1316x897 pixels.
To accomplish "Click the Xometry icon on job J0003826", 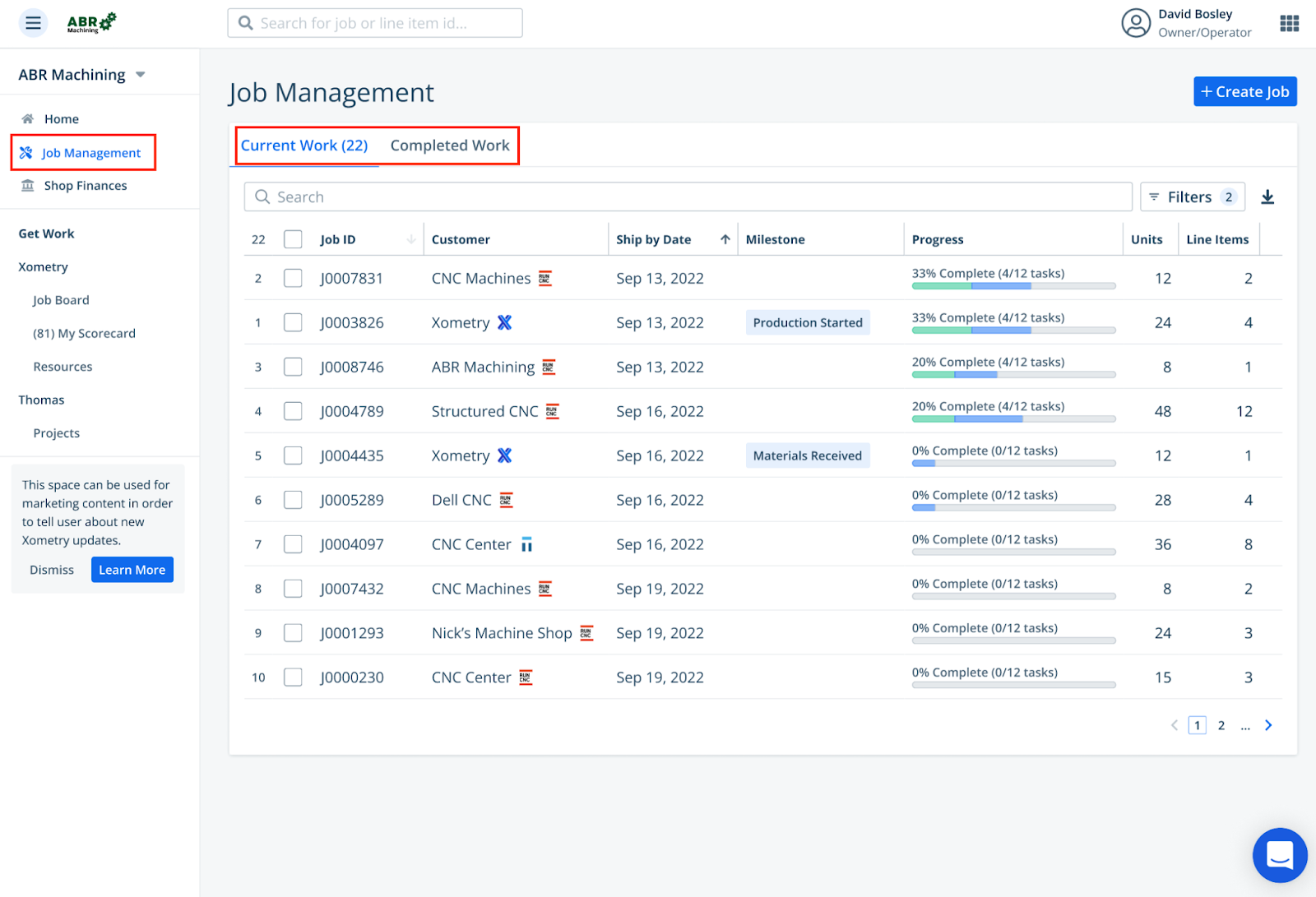I will (505, 322).
